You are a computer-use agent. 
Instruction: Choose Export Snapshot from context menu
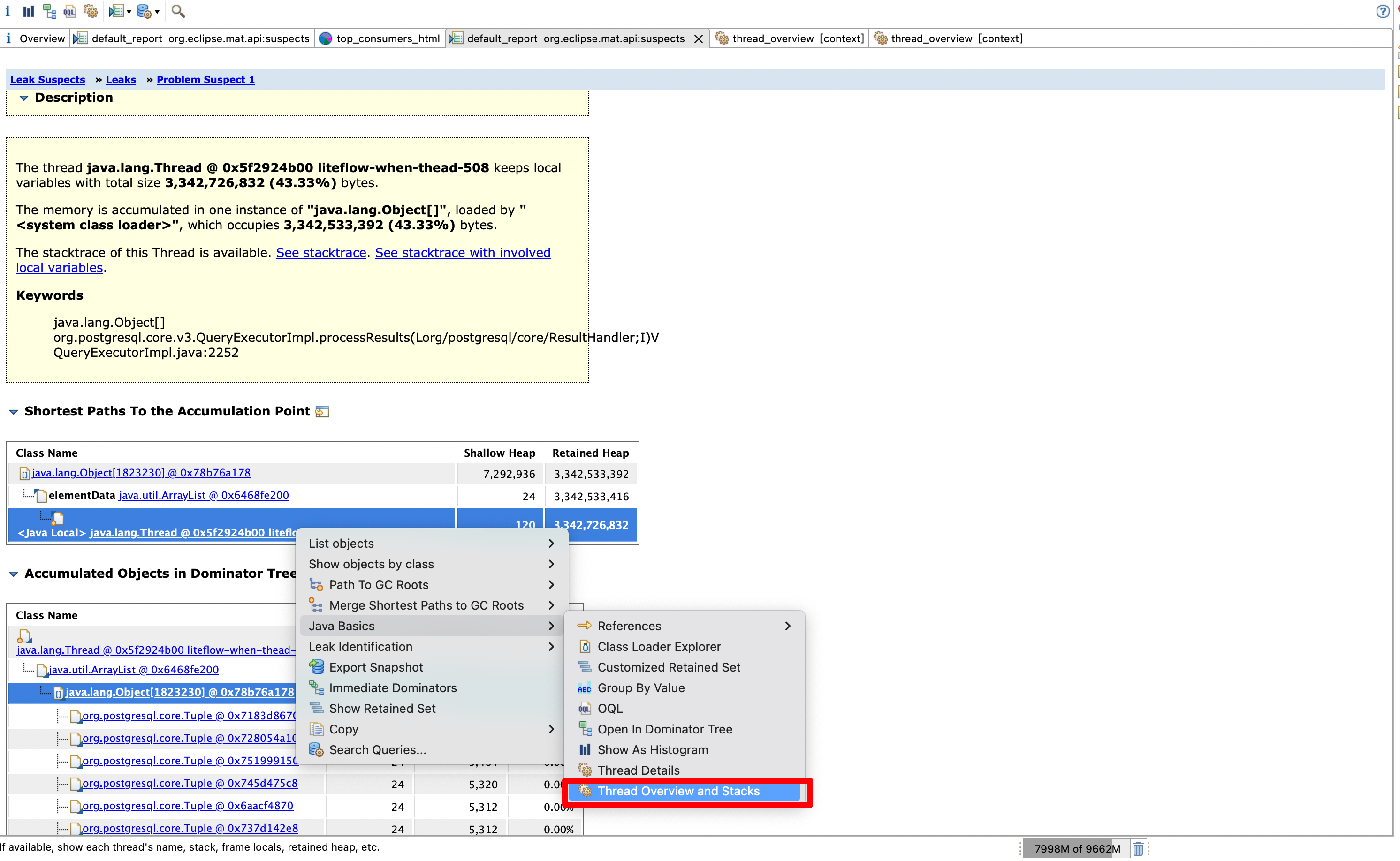coord(431,667)
